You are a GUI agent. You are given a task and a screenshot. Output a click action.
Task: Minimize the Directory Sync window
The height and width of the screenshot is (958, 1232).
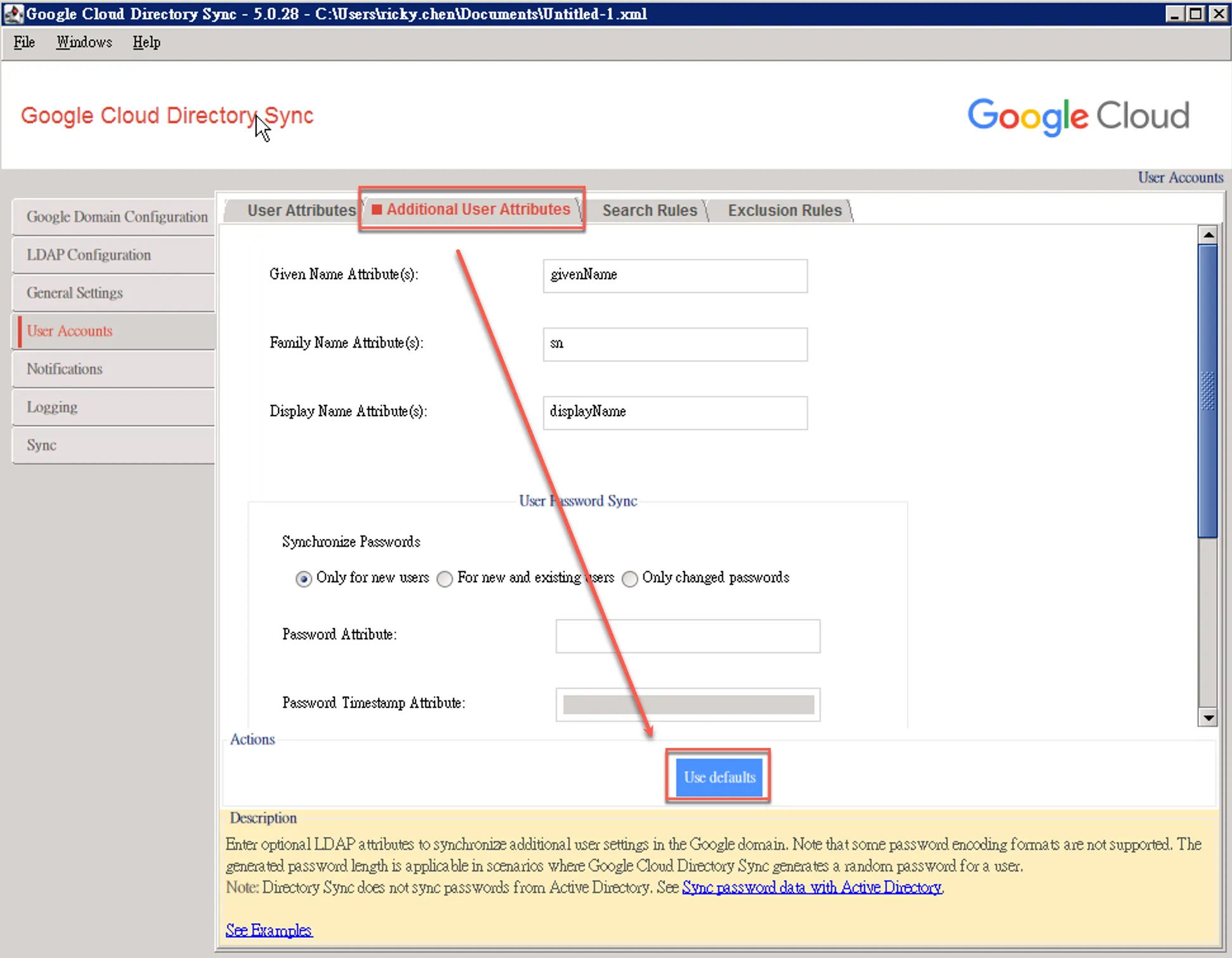click(1174, 13)
